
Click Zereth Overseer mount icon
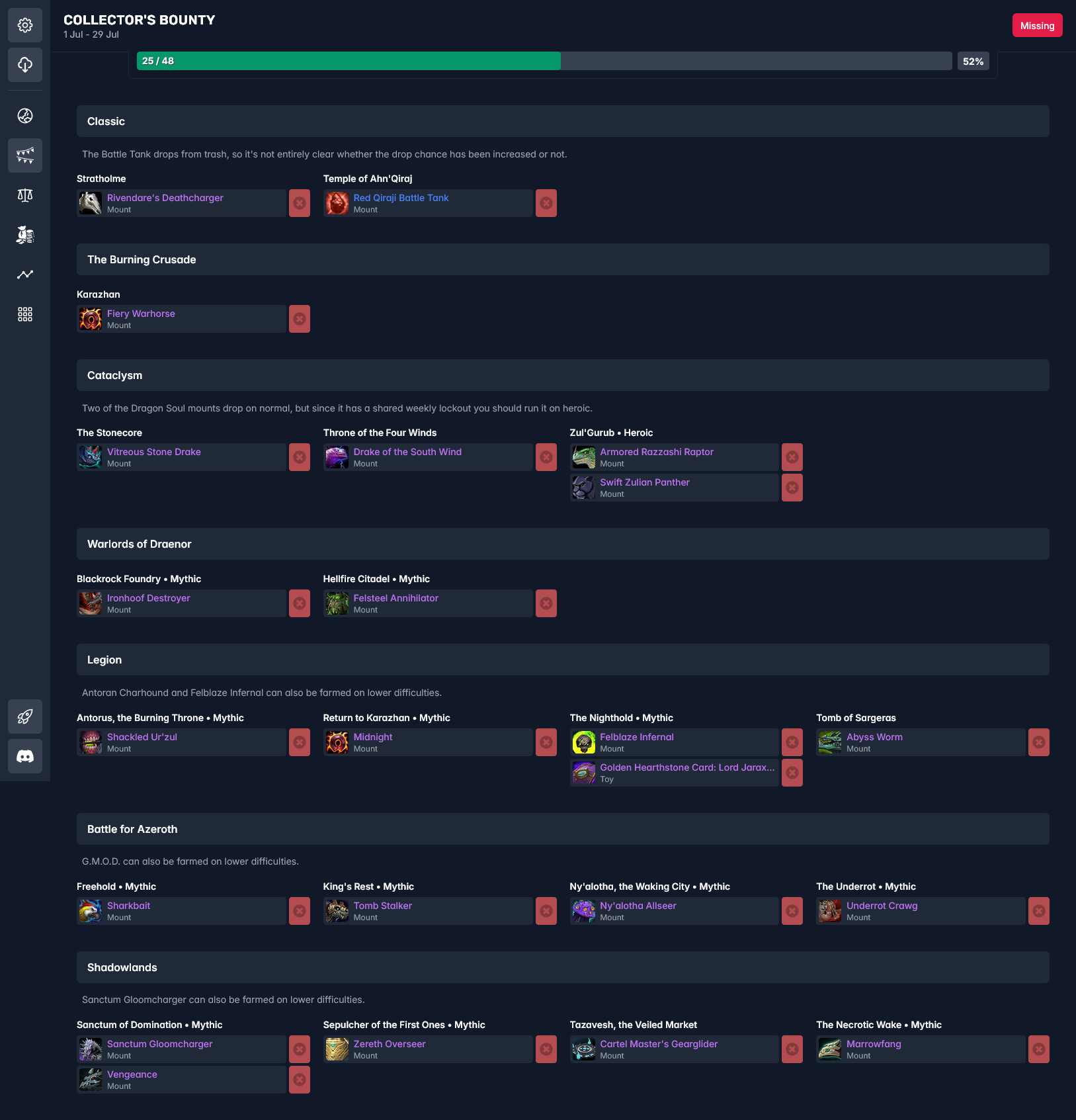point(337,1049)
